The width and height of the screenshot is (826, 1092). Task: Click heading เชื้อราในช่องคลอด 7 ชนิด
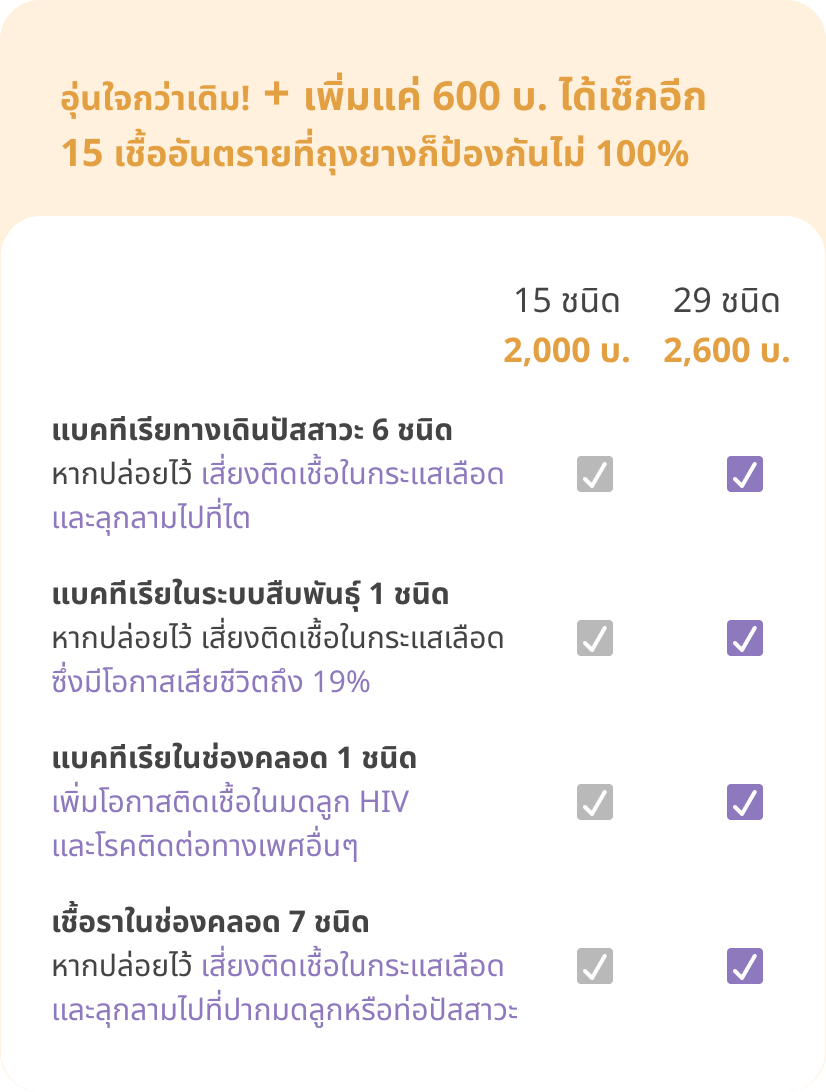[210, 921]
